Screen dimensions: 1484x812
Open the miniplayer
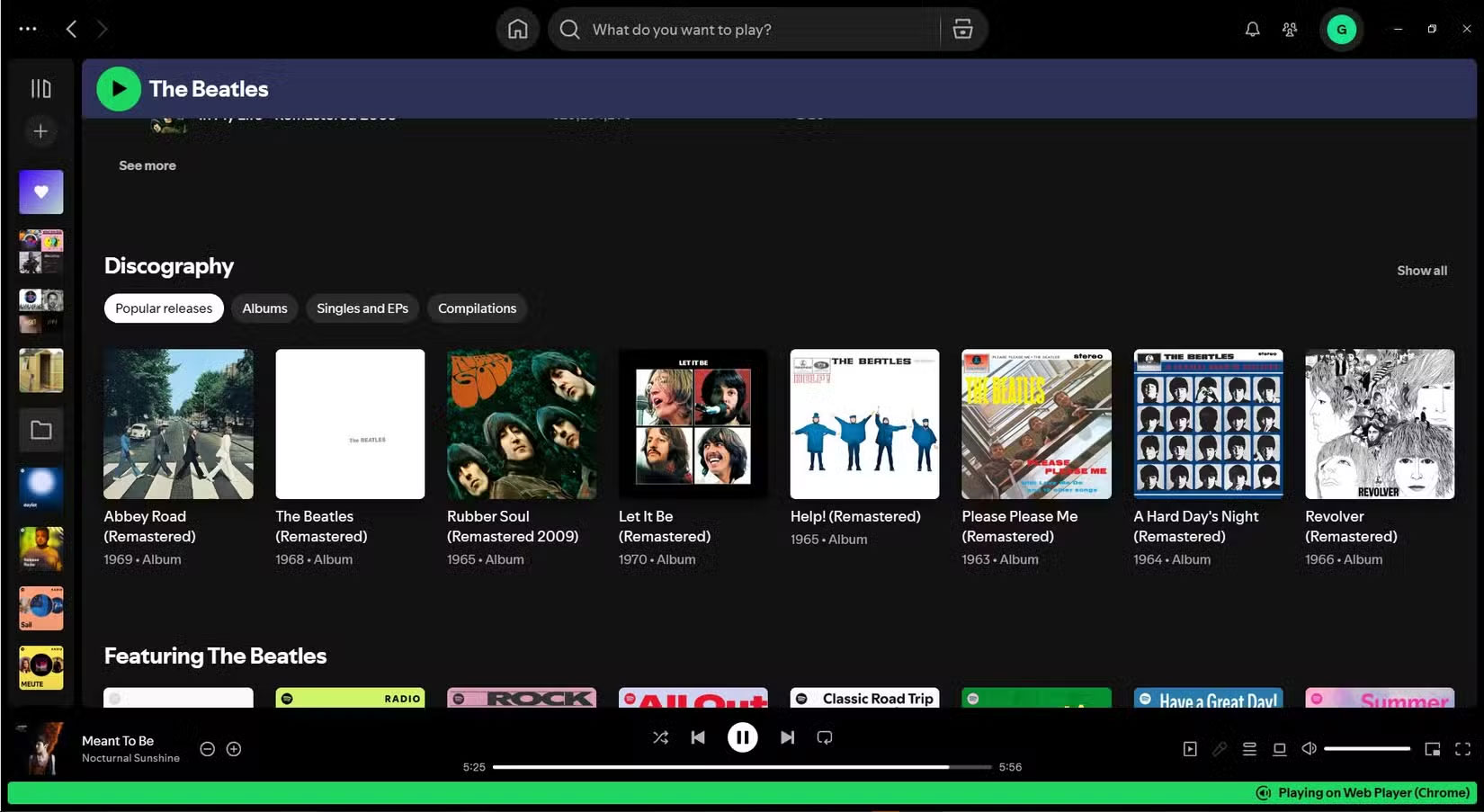point(1434,748)
